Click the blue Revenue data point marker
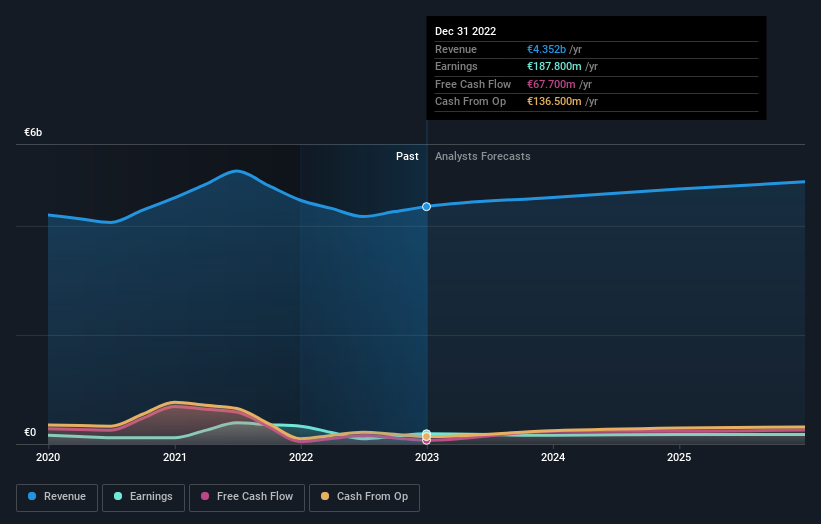Screen dimensions: 821x524 coord(427,207)
